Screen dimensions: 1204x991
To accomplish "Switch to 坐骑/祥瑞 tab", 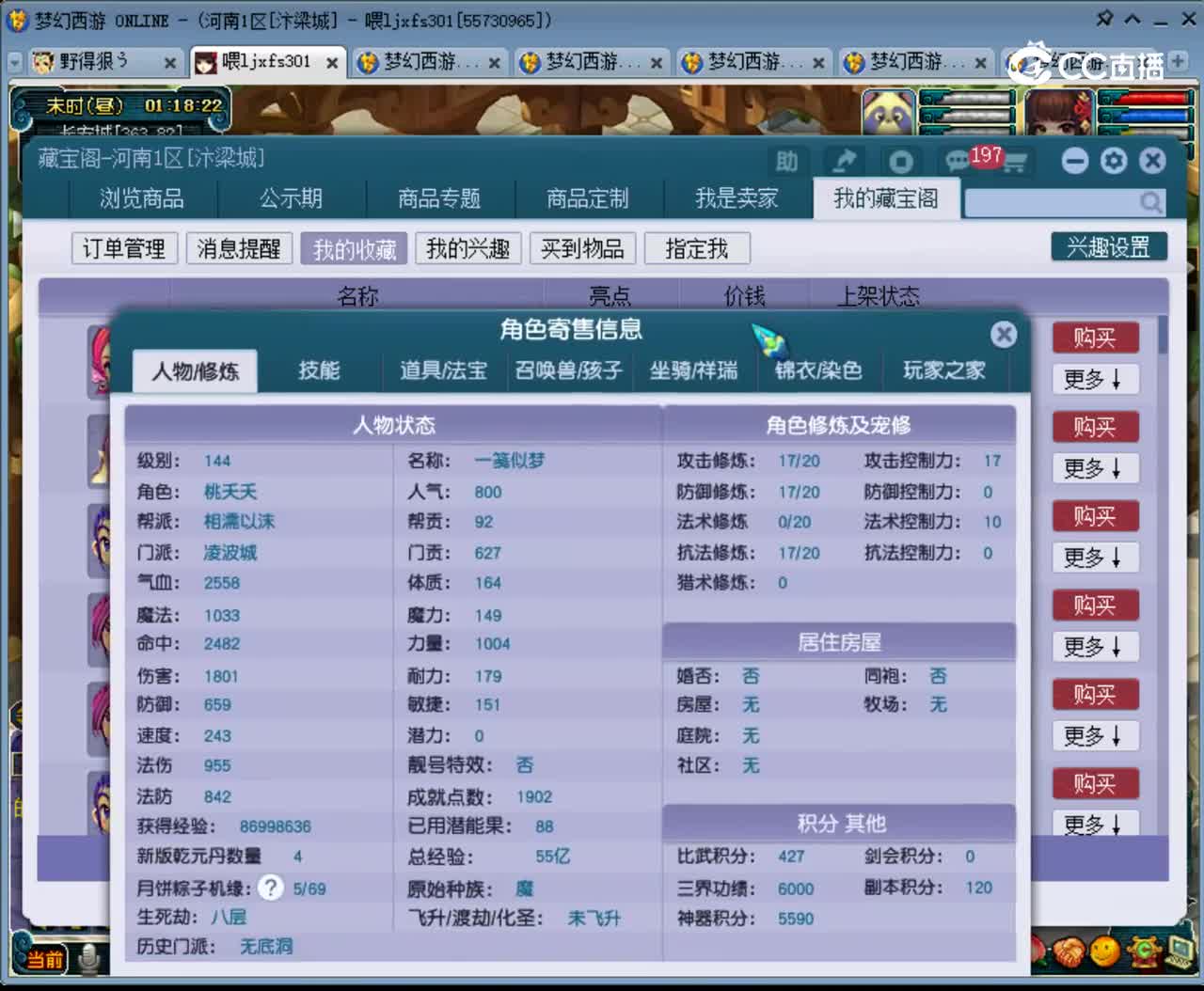I will [x=693, y=370].
